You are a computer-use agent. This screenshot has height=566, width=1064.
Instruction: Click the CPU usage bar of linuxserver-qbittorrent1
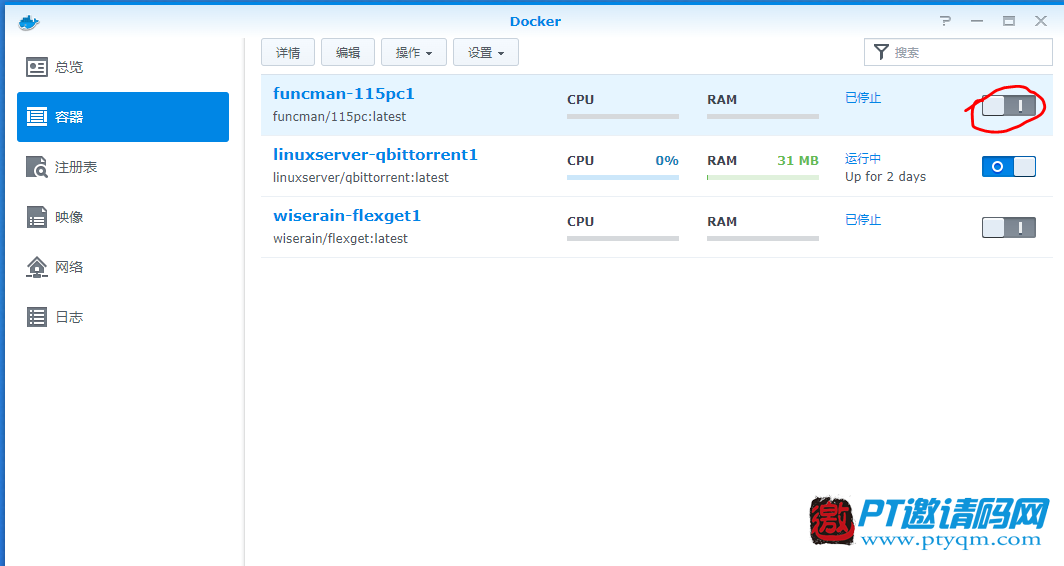pyautogui.click(x=623, y=178)
